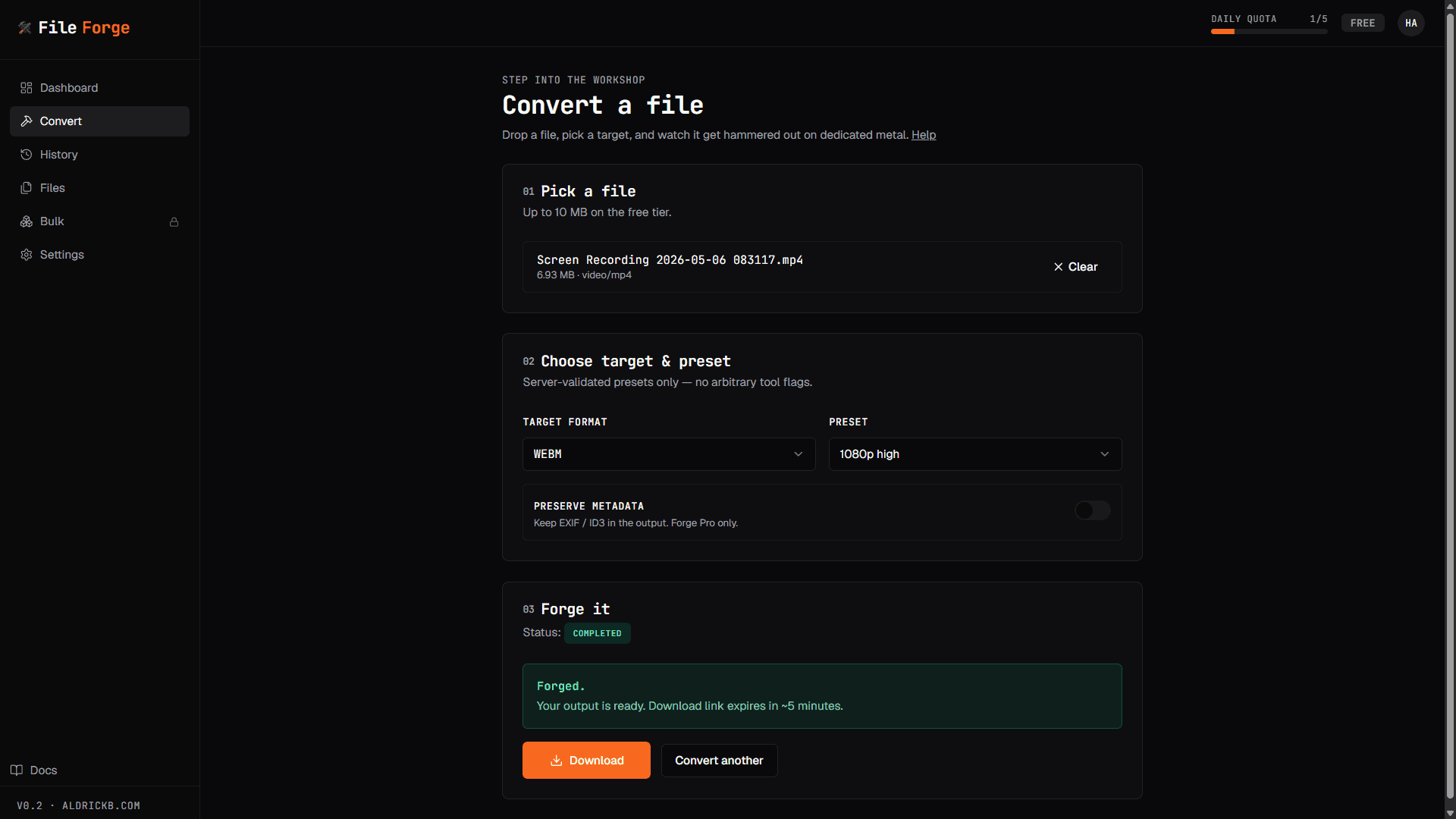This screenshot has height=819, width=1456.
Task: Clear the selected mp4 file
Action: pos(1075,267)
